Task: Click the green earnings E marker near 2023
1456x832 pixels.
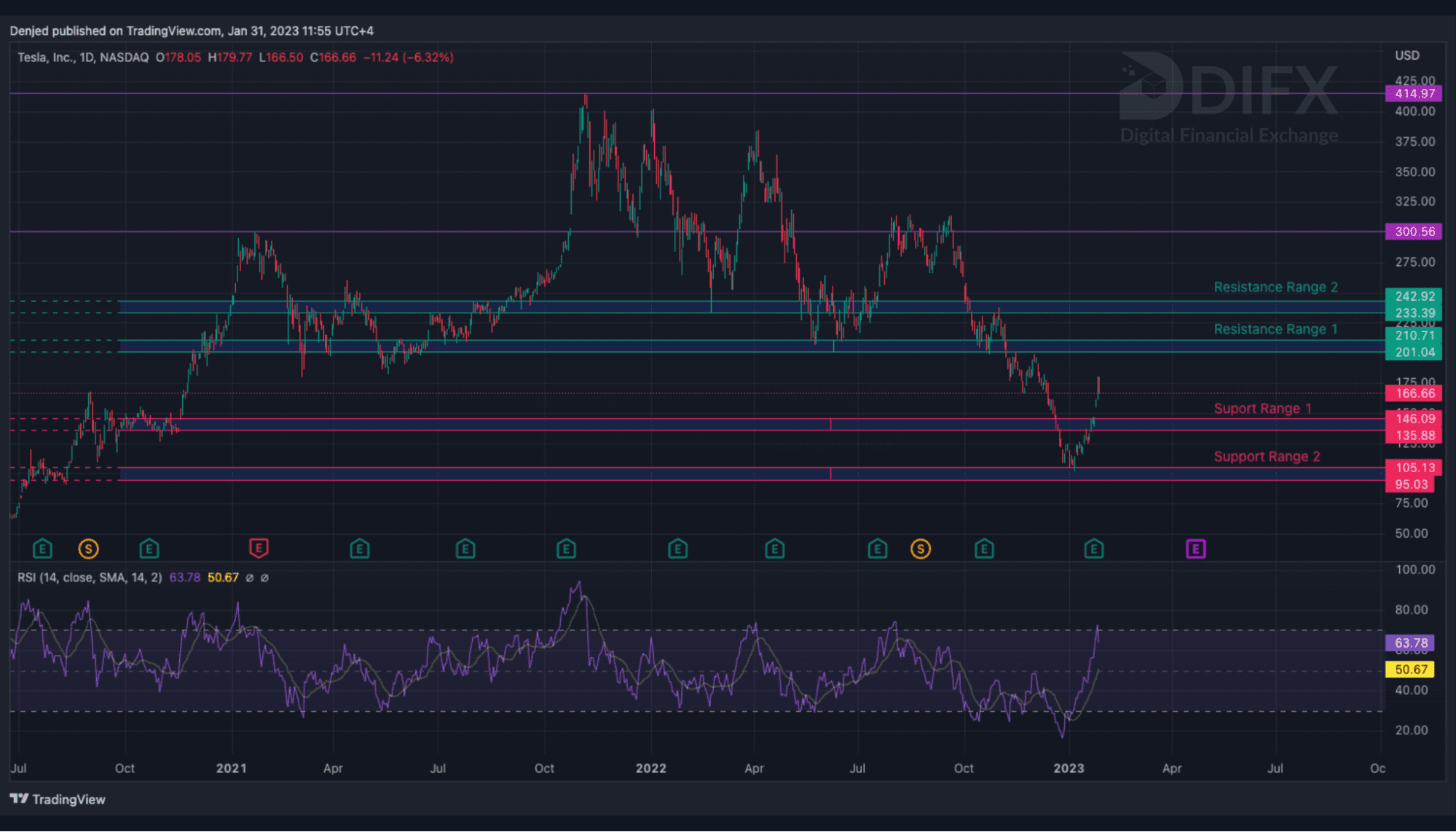Action: 1093,549
